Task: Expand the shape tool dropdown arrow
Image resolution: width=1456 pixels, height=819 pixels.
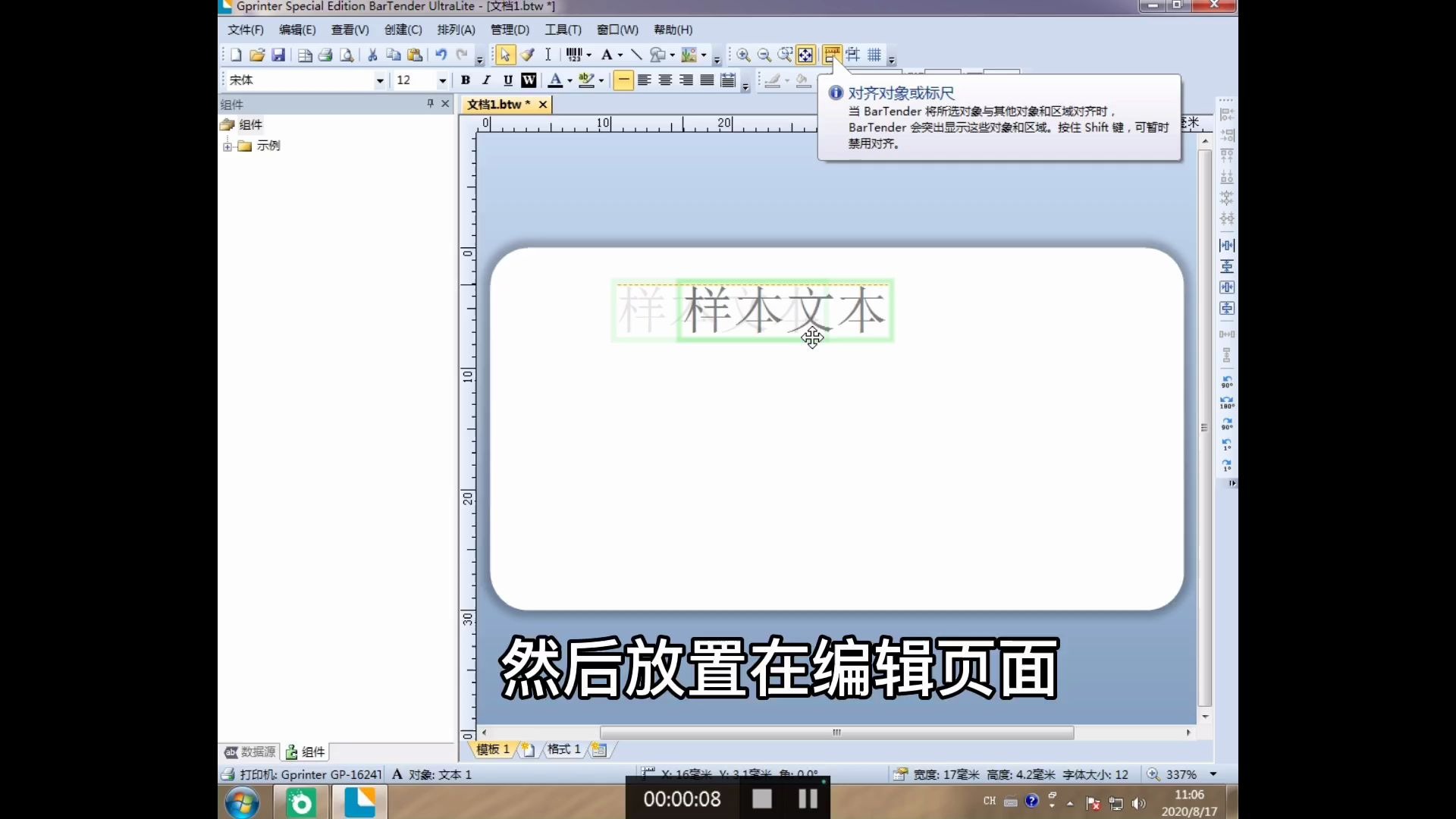Action: coord(673,55)
